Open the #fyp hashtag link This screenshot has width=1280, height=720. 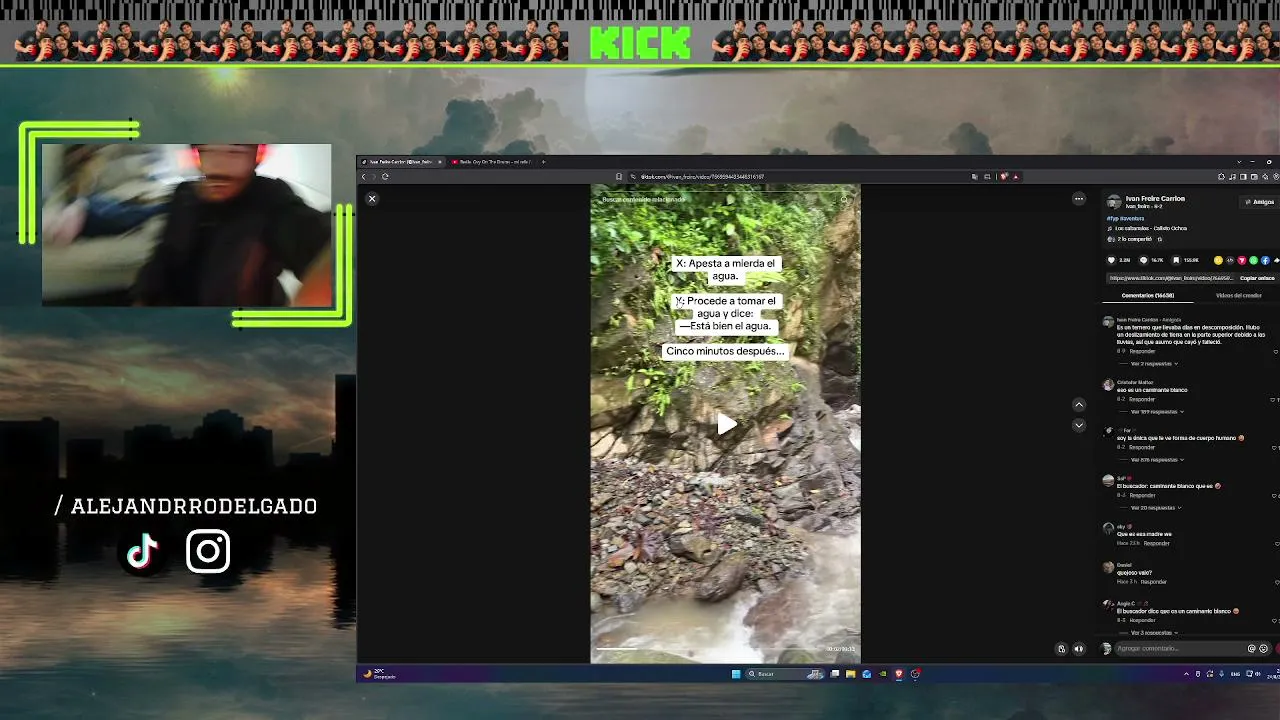[x=1112, y=218]
